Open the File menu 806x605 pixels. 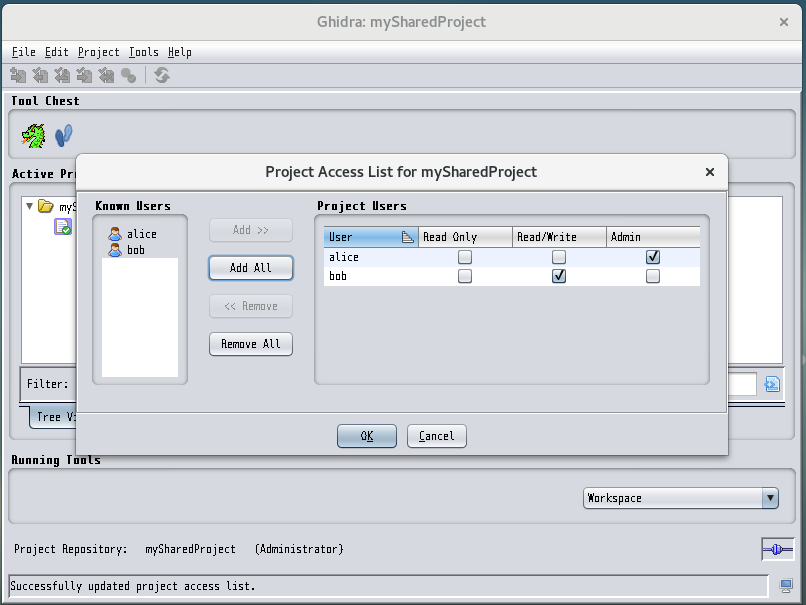pyautogui.click(x=24, y=52)
